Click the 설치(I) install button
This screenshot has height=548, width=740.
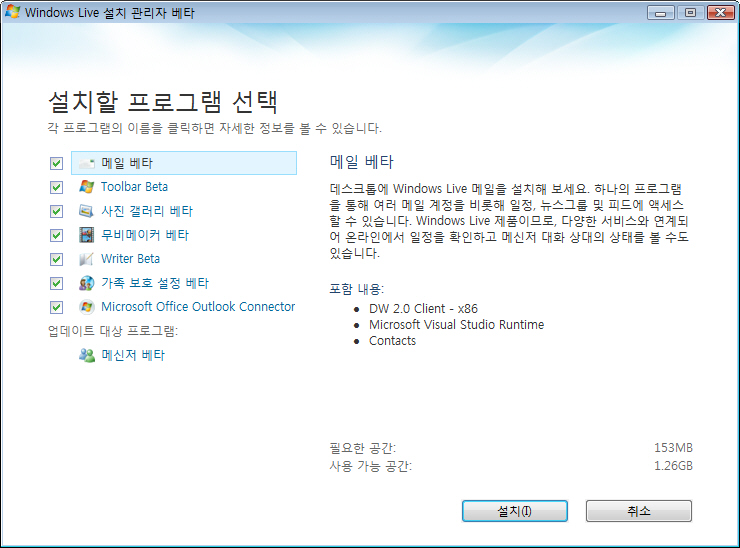pos(515,511)
